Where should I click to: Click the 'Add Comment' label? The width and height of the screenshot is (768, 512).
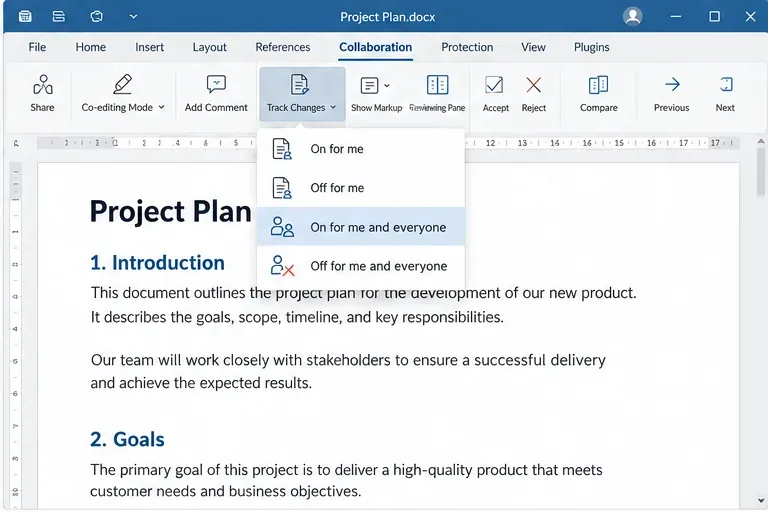(x=216, y=107)
